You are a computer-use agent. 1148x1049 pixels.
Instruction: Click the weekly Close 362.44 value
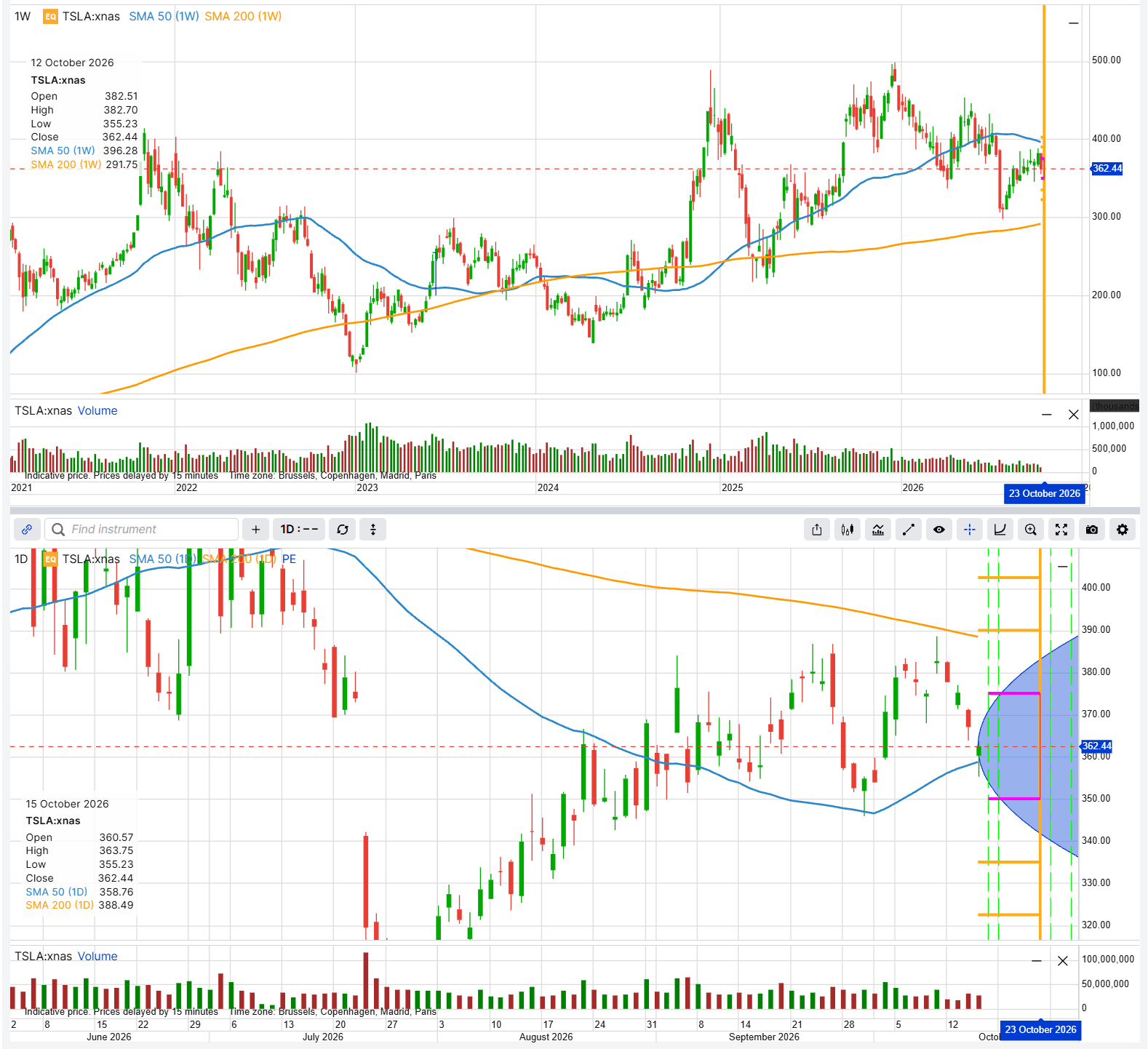tap(120, 137)
